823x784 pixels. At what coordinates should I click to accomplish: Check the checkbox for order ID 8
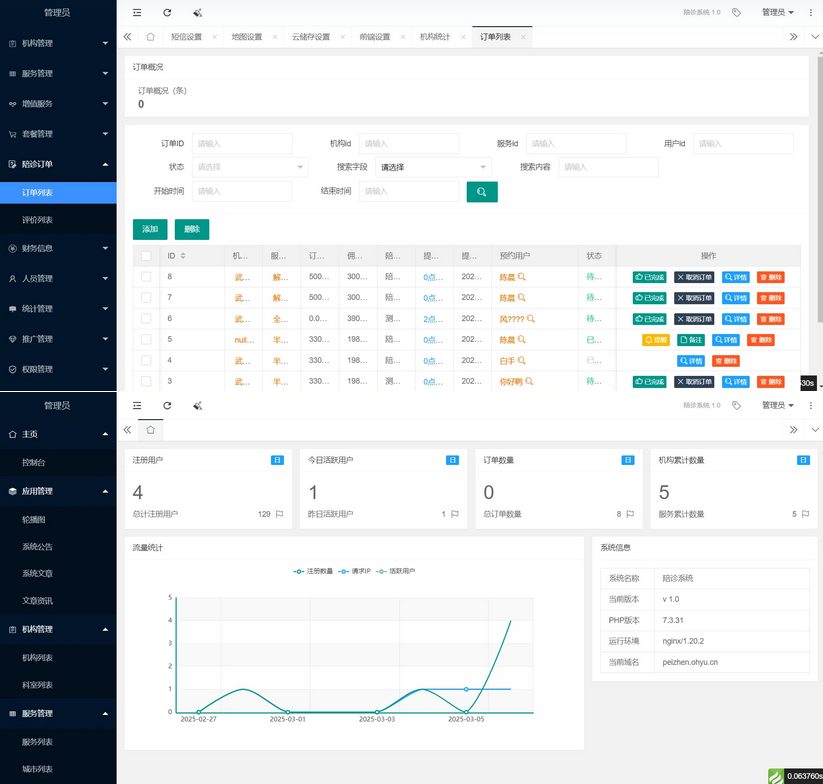pos(146,277)
